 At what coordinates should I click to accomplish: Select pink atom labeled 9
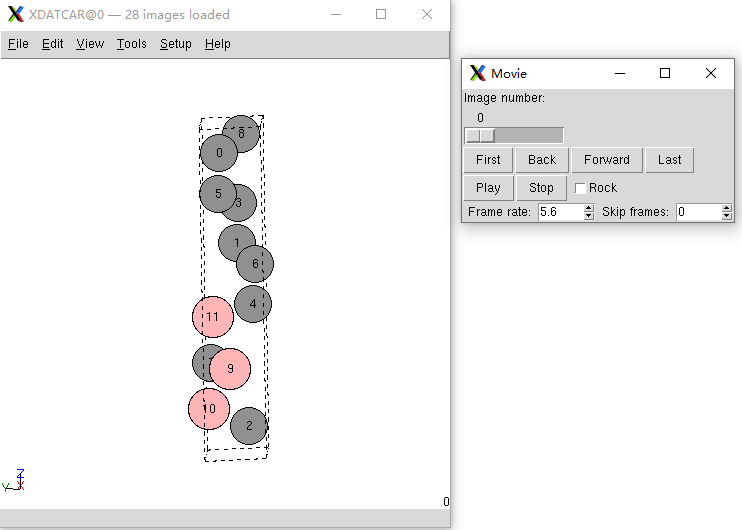point(230,369)
